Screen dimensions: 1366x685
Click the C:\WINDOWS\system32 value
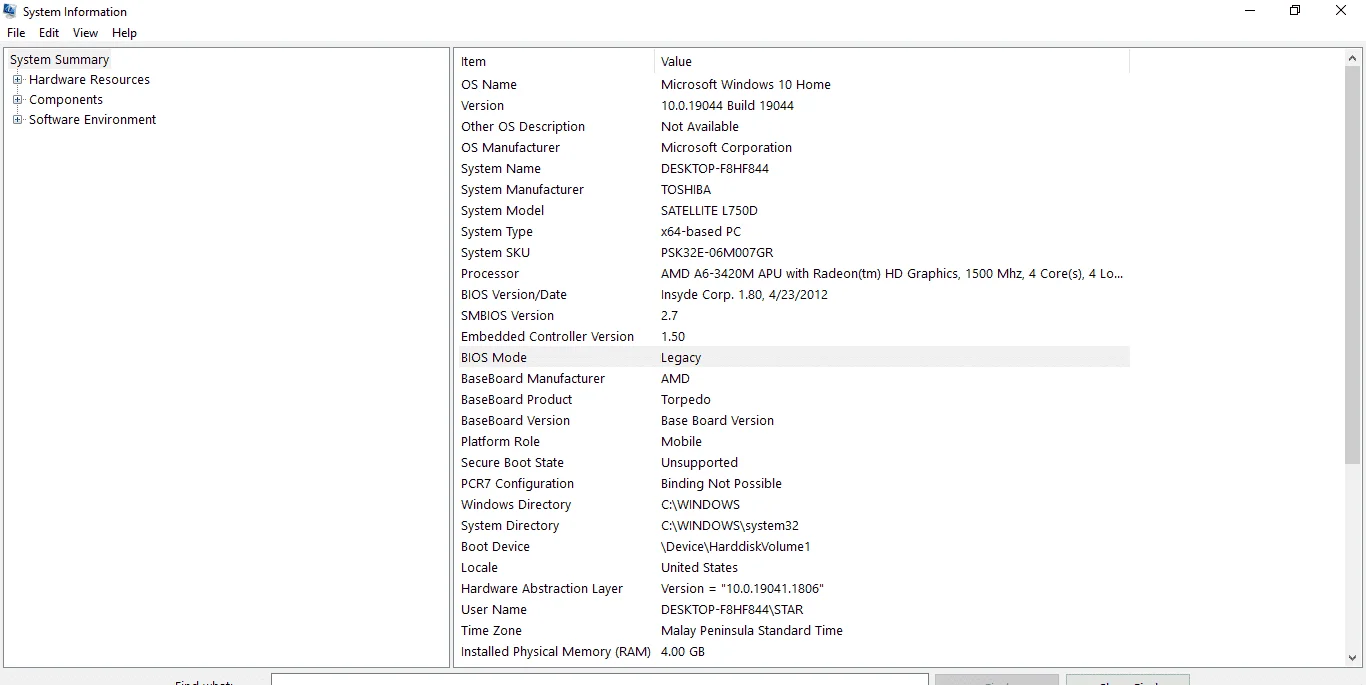tap(730, 526)
